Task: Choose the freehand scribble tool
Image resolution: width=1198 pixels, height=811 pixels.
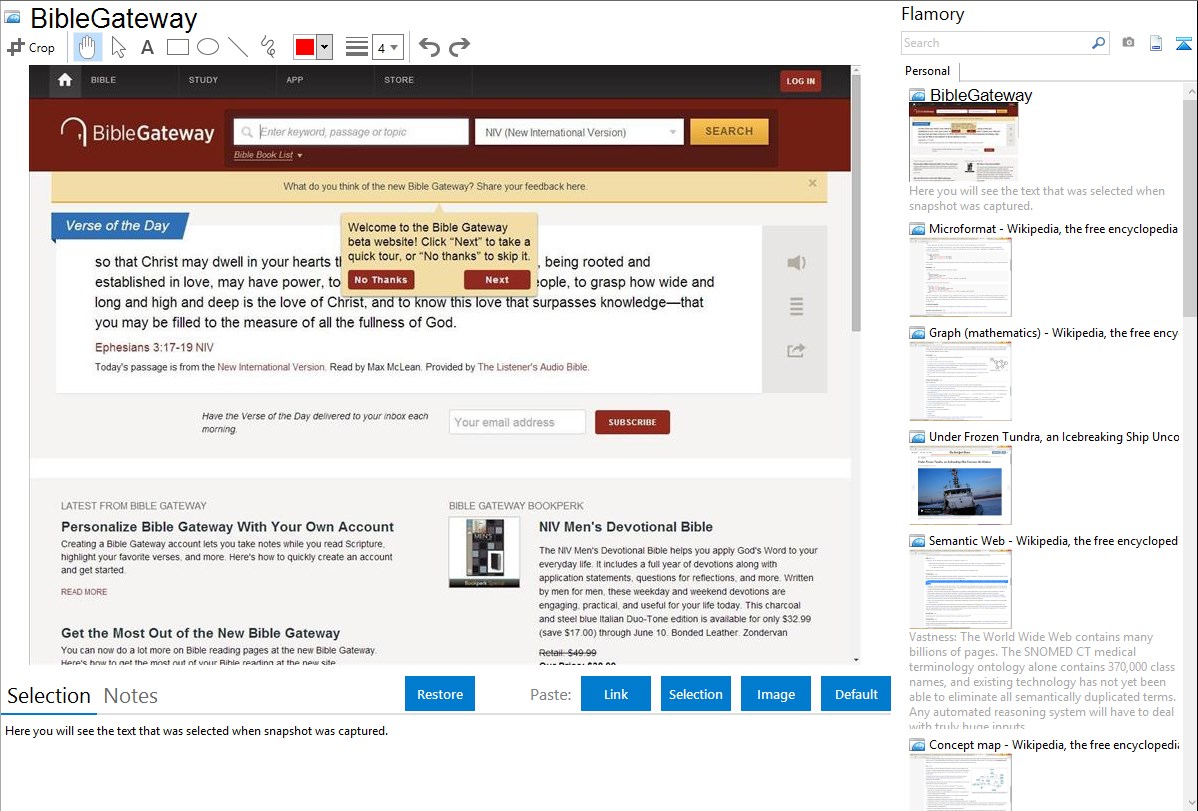Action: click(268, 47)
